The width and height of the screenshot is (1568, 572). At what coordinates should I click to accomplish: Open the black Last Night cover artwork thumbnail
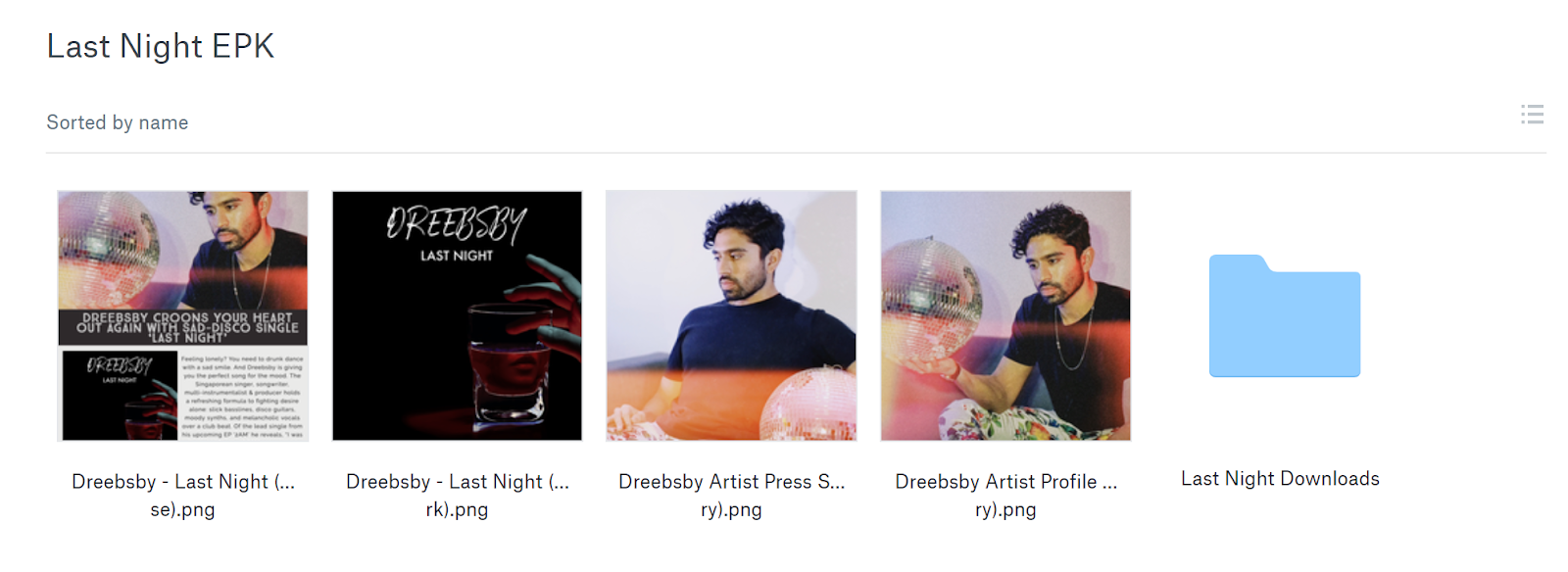tap(458, 315)
